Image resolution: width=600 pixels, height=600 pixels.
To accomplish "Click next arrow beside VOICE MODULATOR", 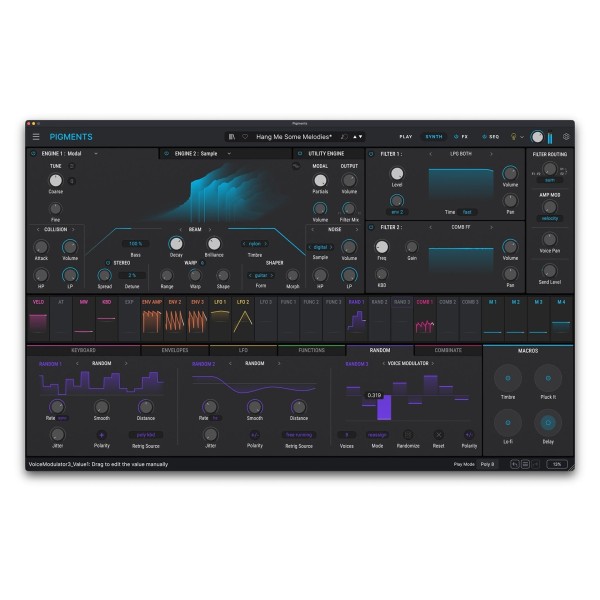I will tap(433, 363).
